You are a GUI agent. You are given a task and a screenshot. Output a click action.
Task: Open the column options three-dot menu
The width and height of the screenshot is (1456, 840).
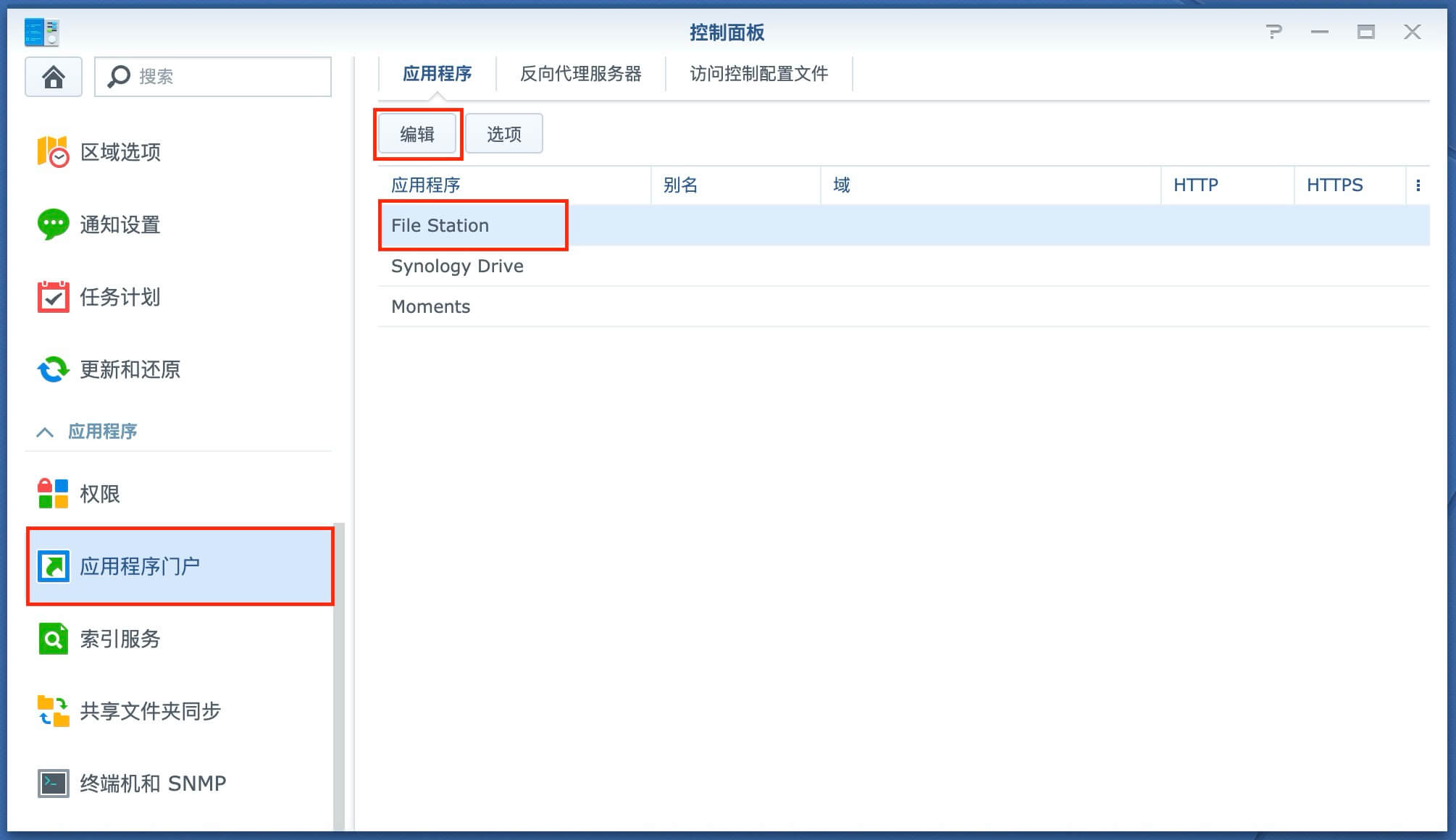[1418, 185]
